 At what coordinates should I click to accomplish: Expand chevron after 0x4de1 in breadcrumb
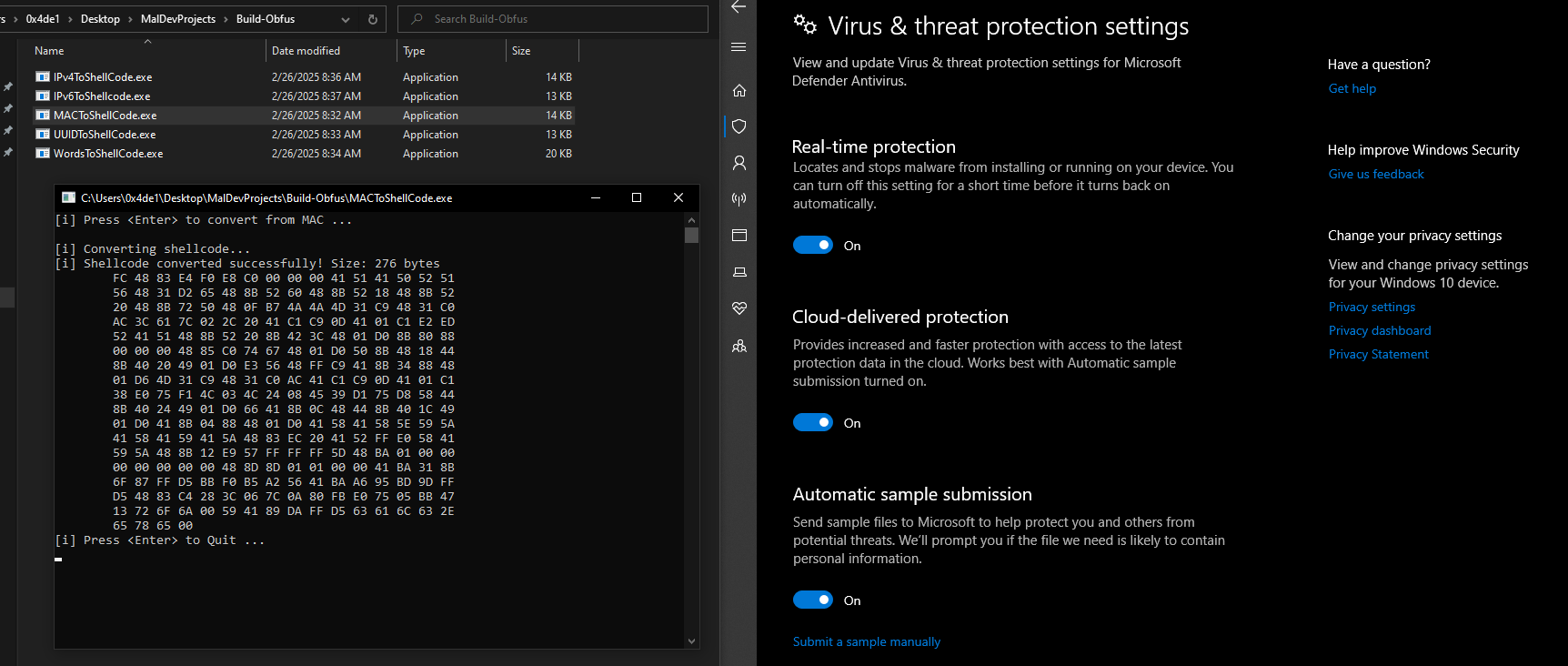coord(70,19)
